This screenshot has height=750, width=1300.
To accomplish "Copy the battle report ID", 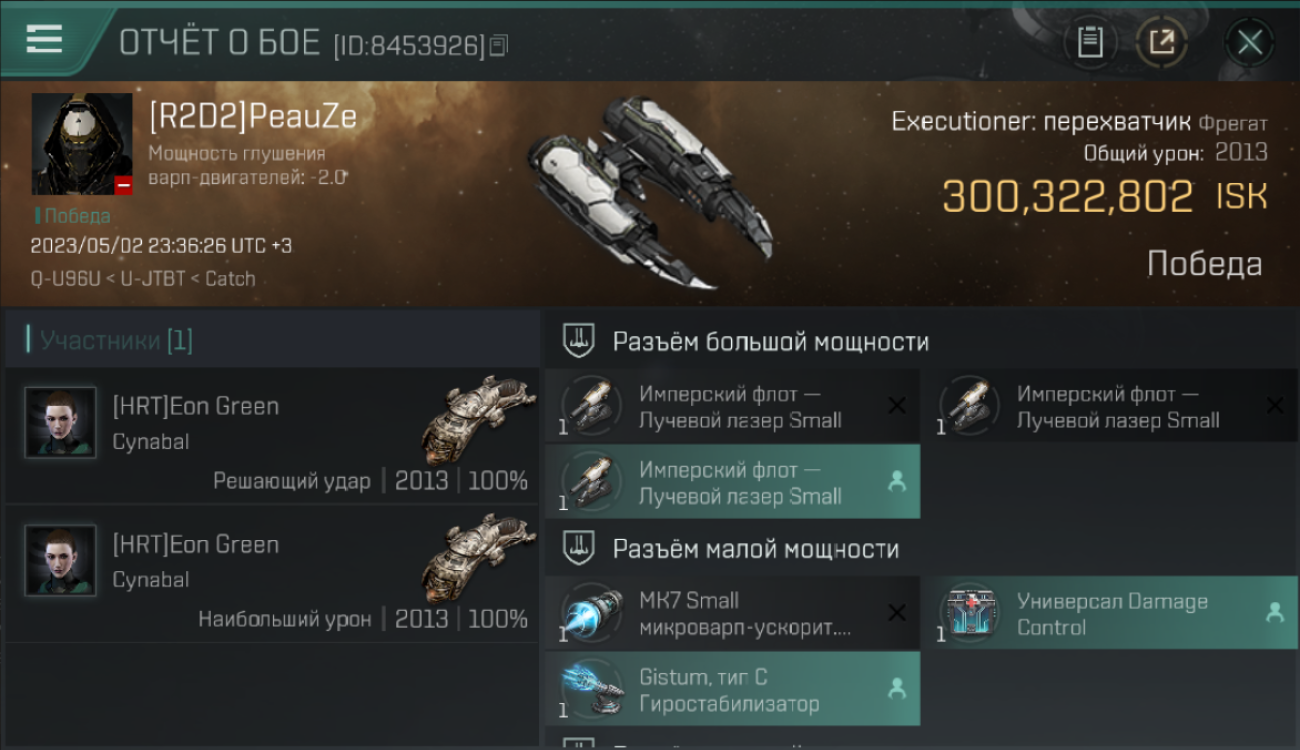I will click(499, 44).
